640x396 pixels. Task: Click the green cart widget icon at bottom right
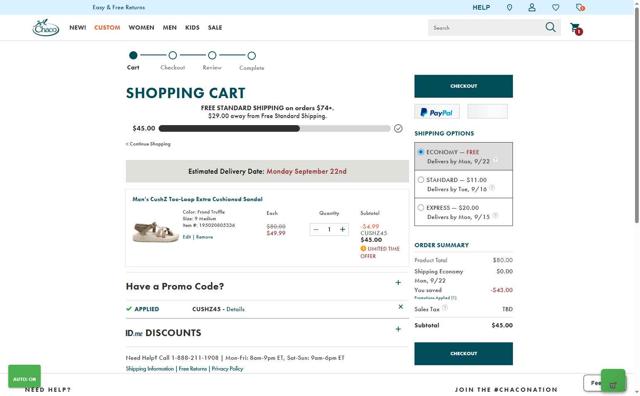click(x=613, y=381)
